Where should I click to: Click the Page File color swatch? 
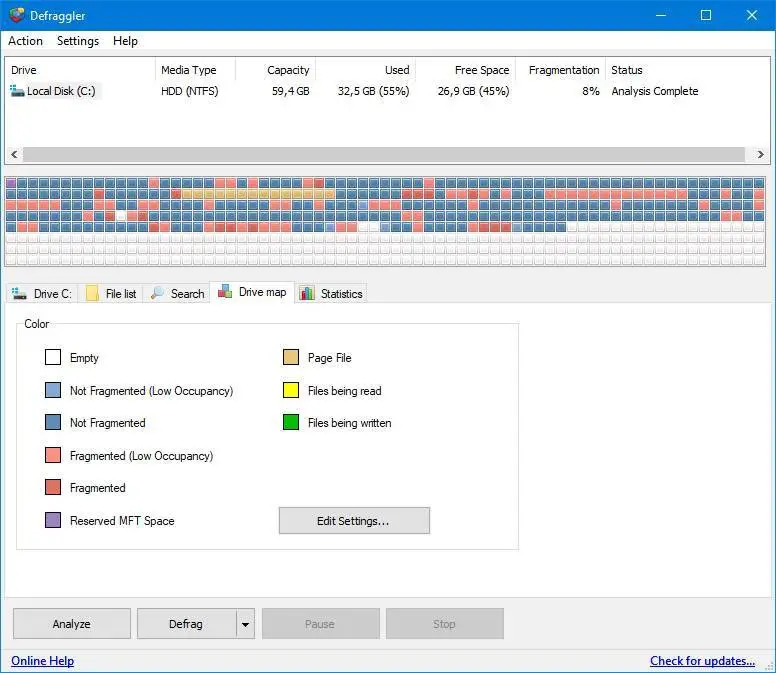click(x=291, y=357)
